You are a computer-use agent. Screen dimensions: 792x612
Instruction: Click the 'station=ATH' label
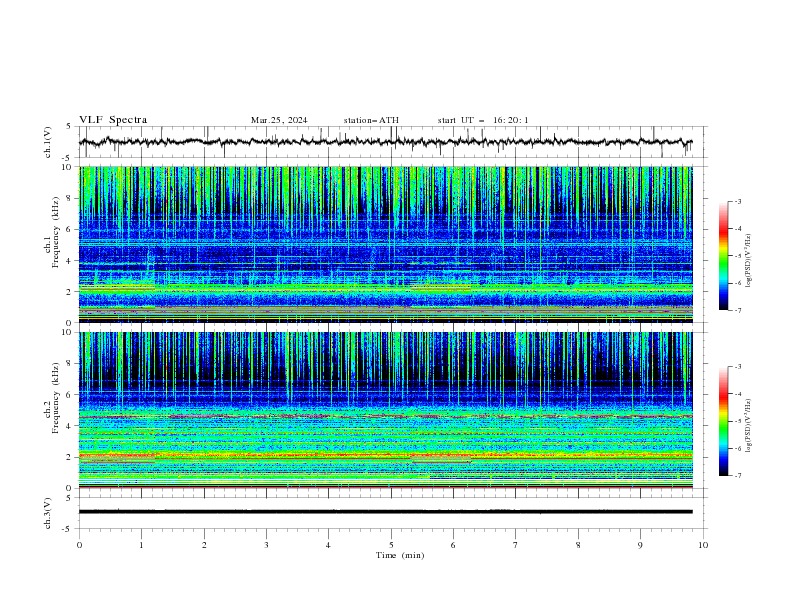pos(371,120)
